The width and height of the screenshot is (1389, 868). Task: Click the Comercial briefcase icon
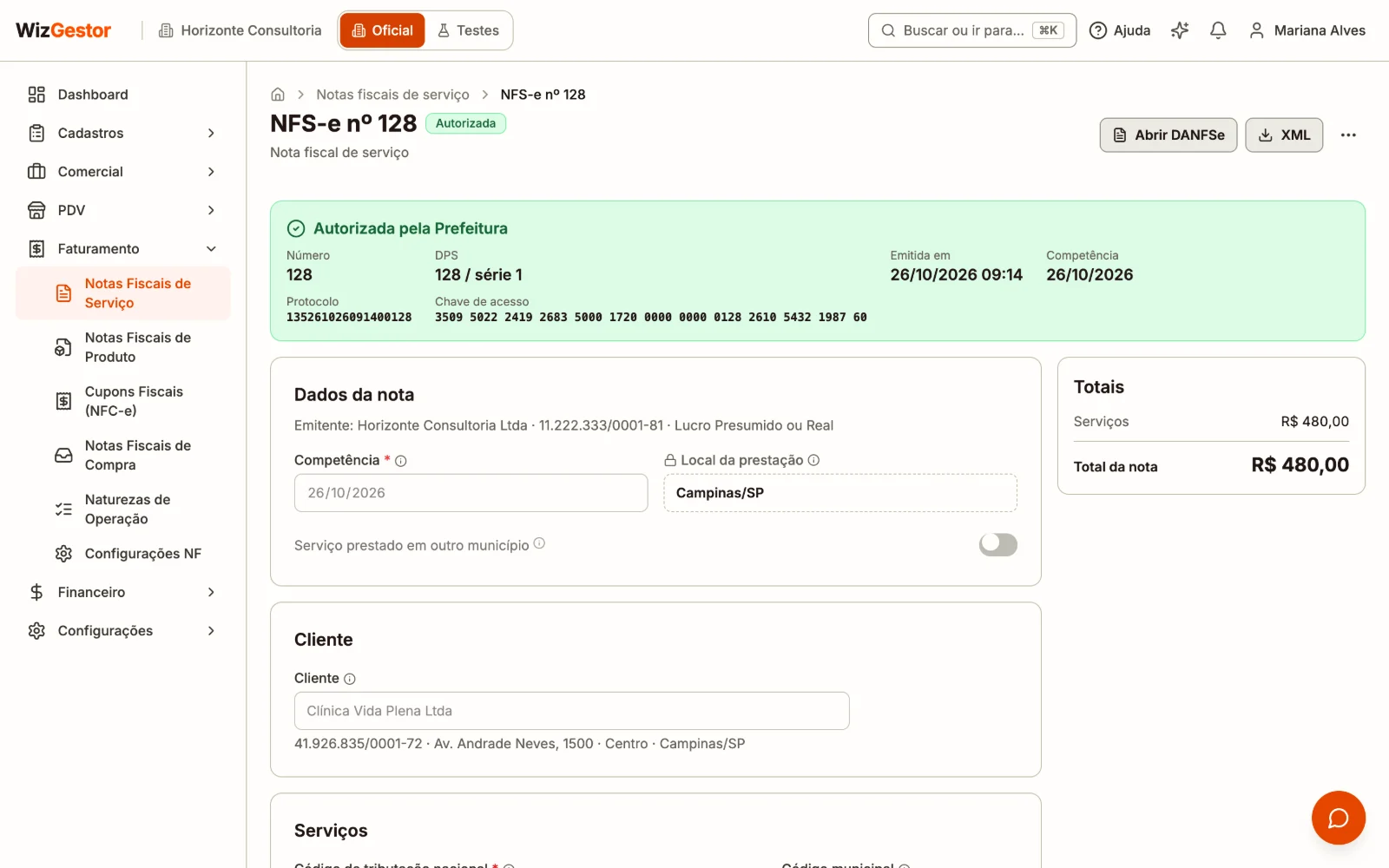[36, 172]
